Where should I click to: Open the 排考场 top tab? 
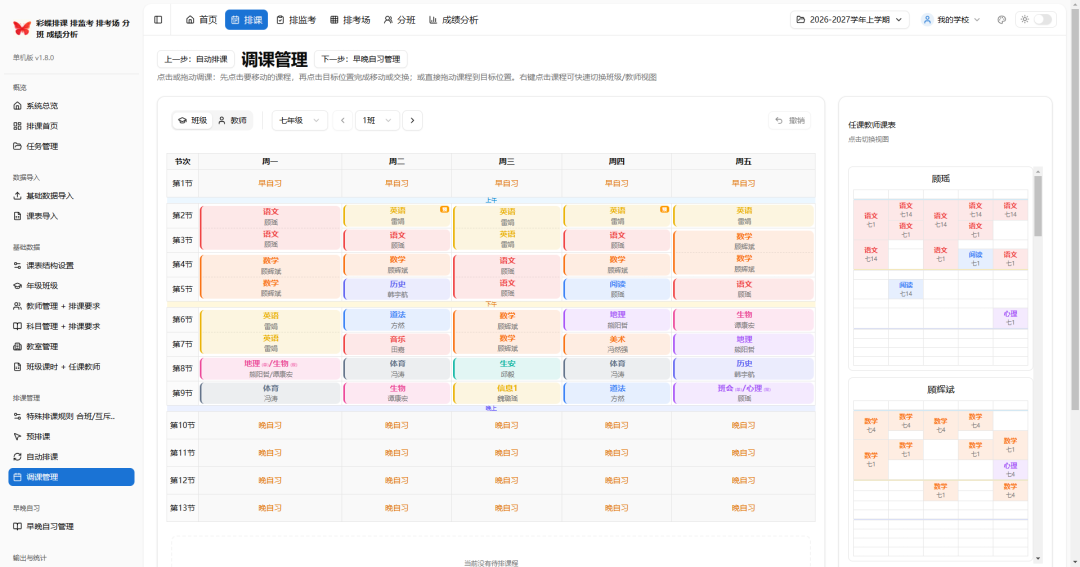point(350,20)
